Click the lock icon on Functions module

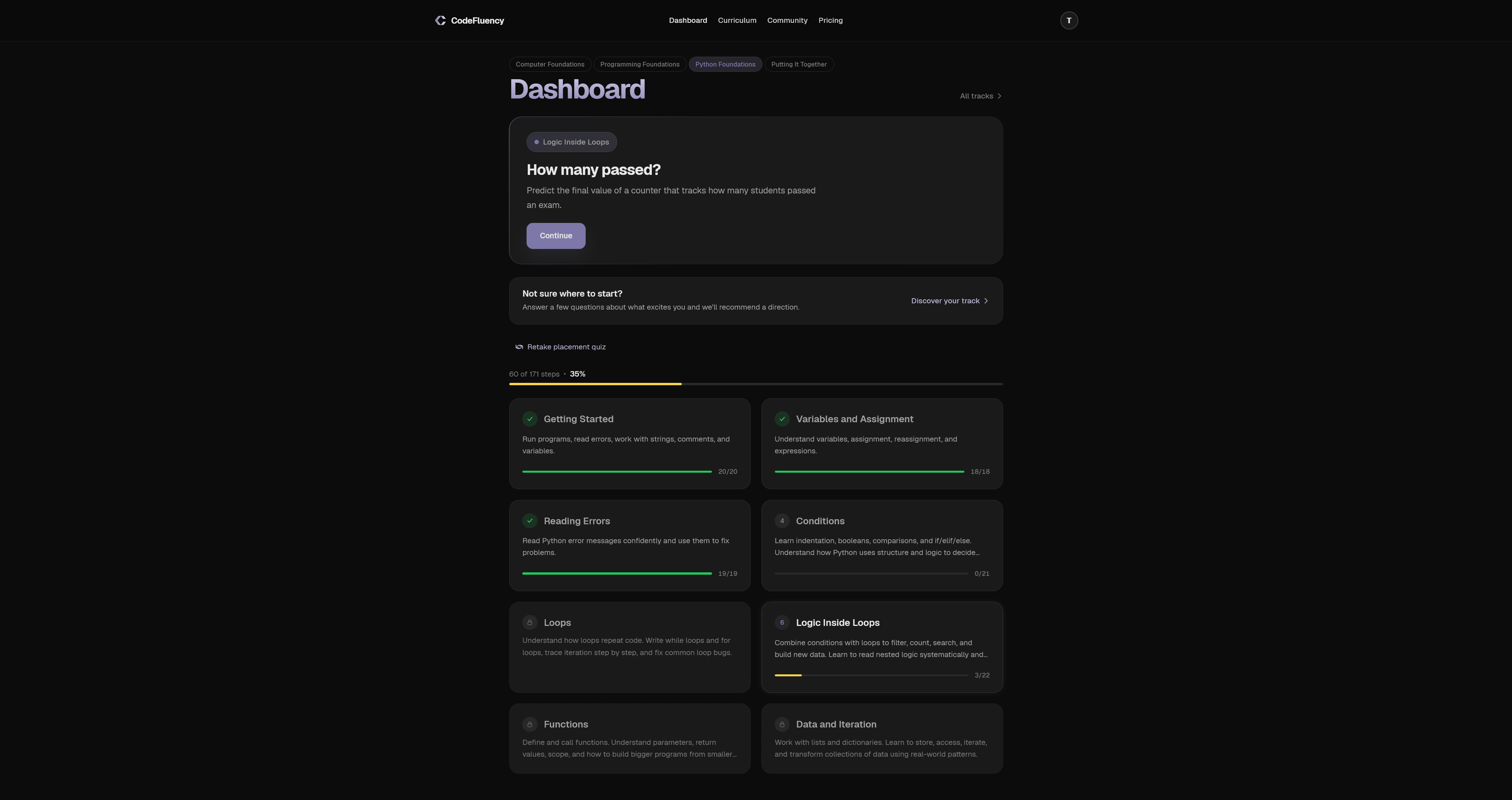pos(529,724)
